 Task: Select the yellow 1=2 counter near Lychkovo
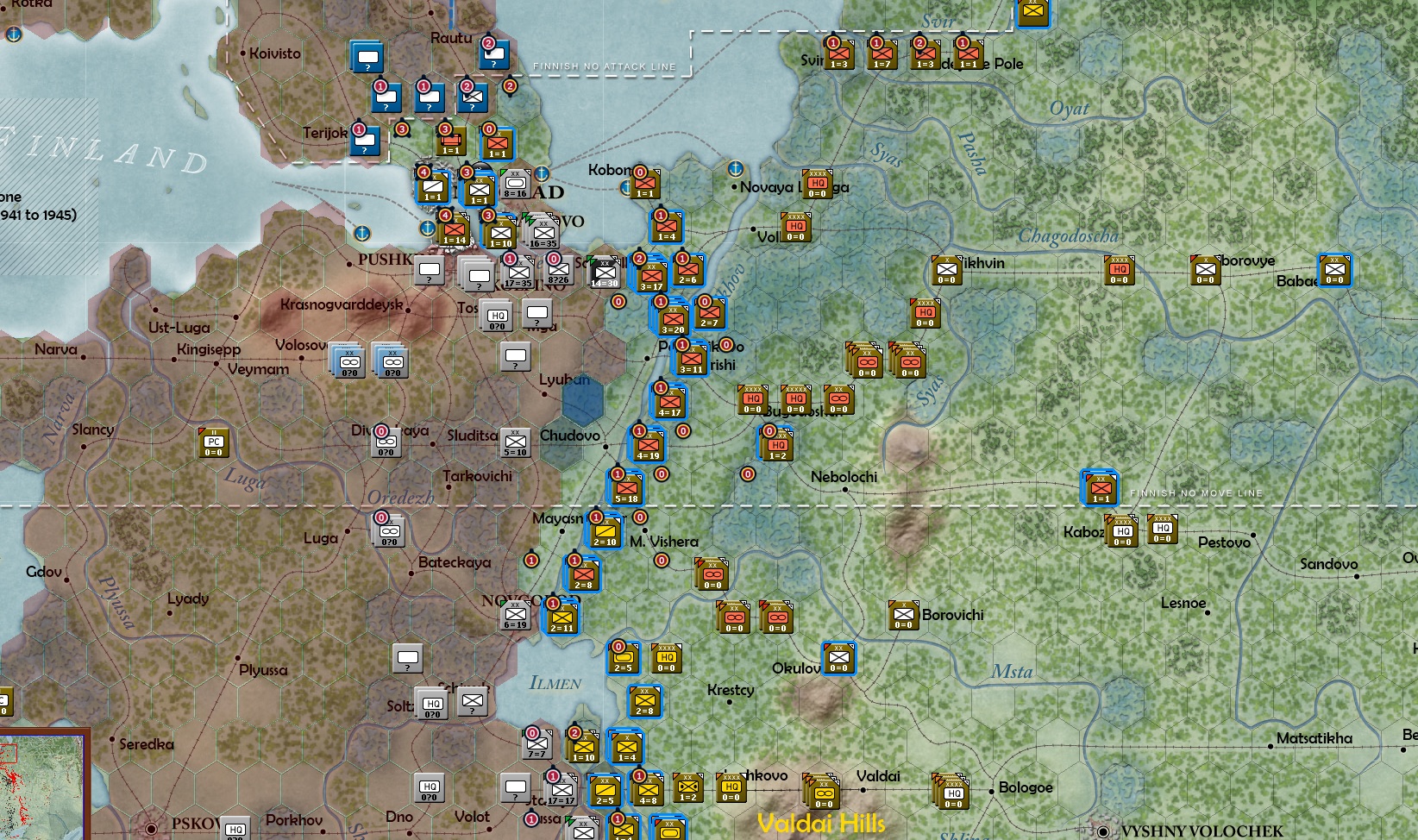[x=687, y=787]
